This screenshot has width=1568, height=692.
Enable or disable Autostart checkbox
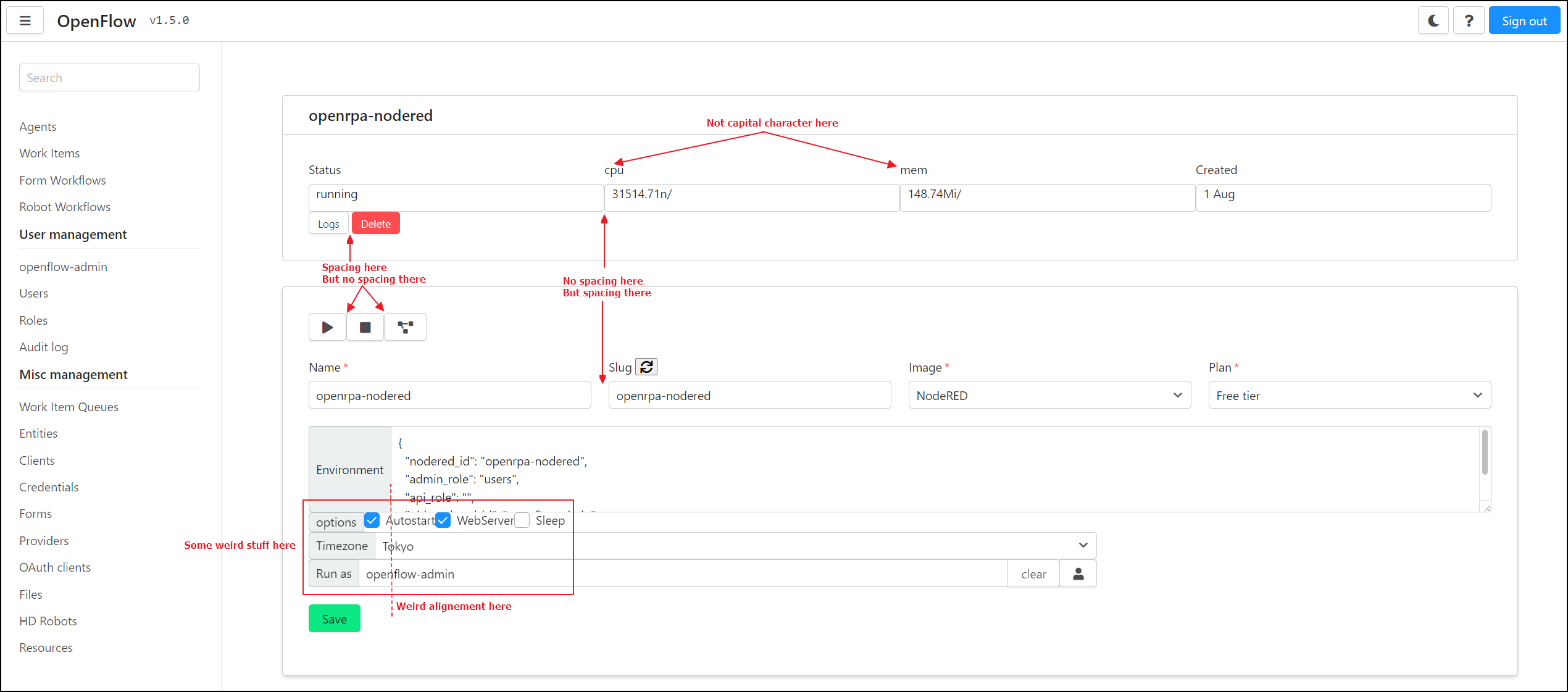pyautogui.click(x=372, y=520)
